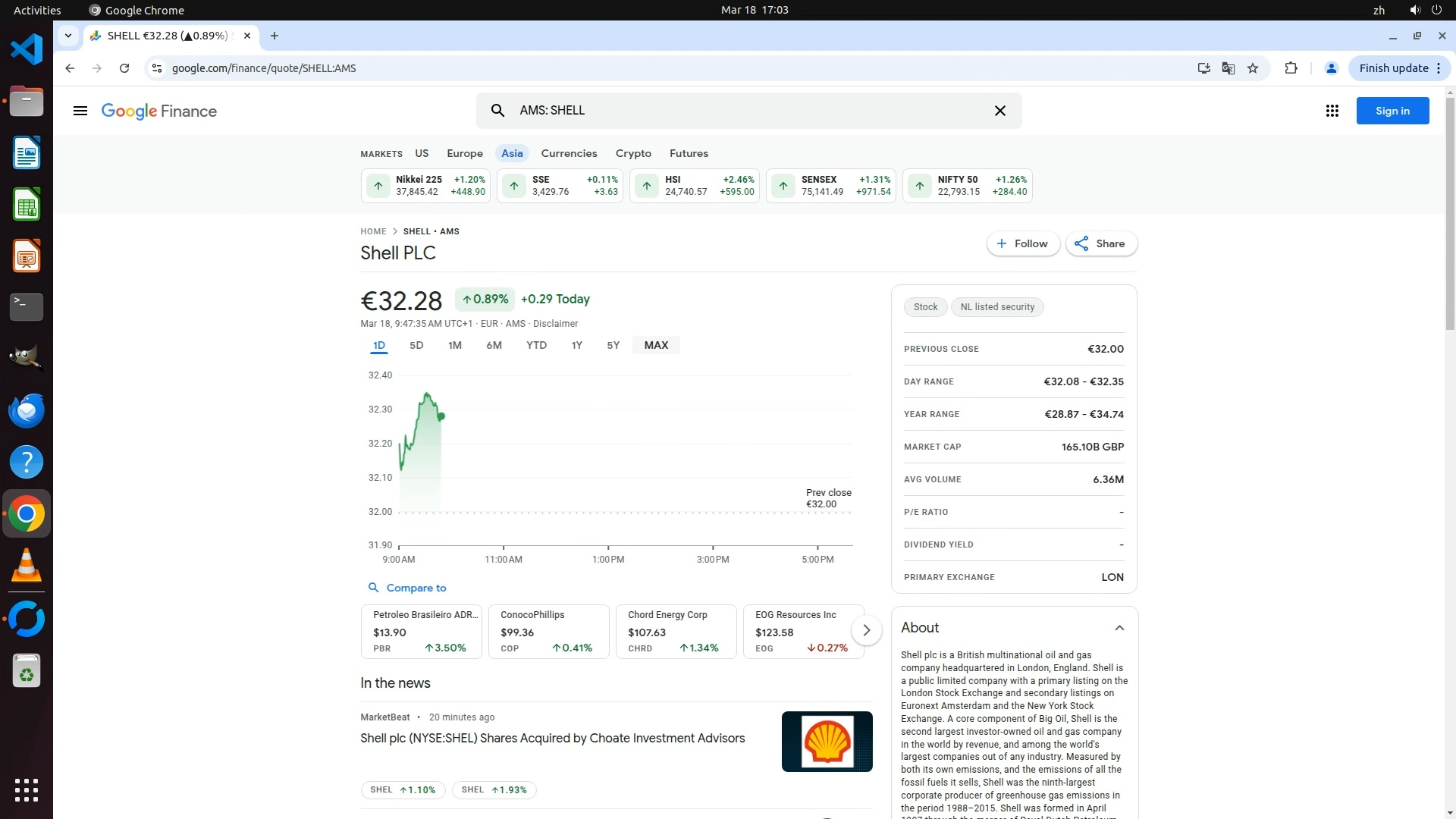The height and width of the screenshot is (819, 1456).
Task: Select the Europe markets chip
Action: [464, 153]
